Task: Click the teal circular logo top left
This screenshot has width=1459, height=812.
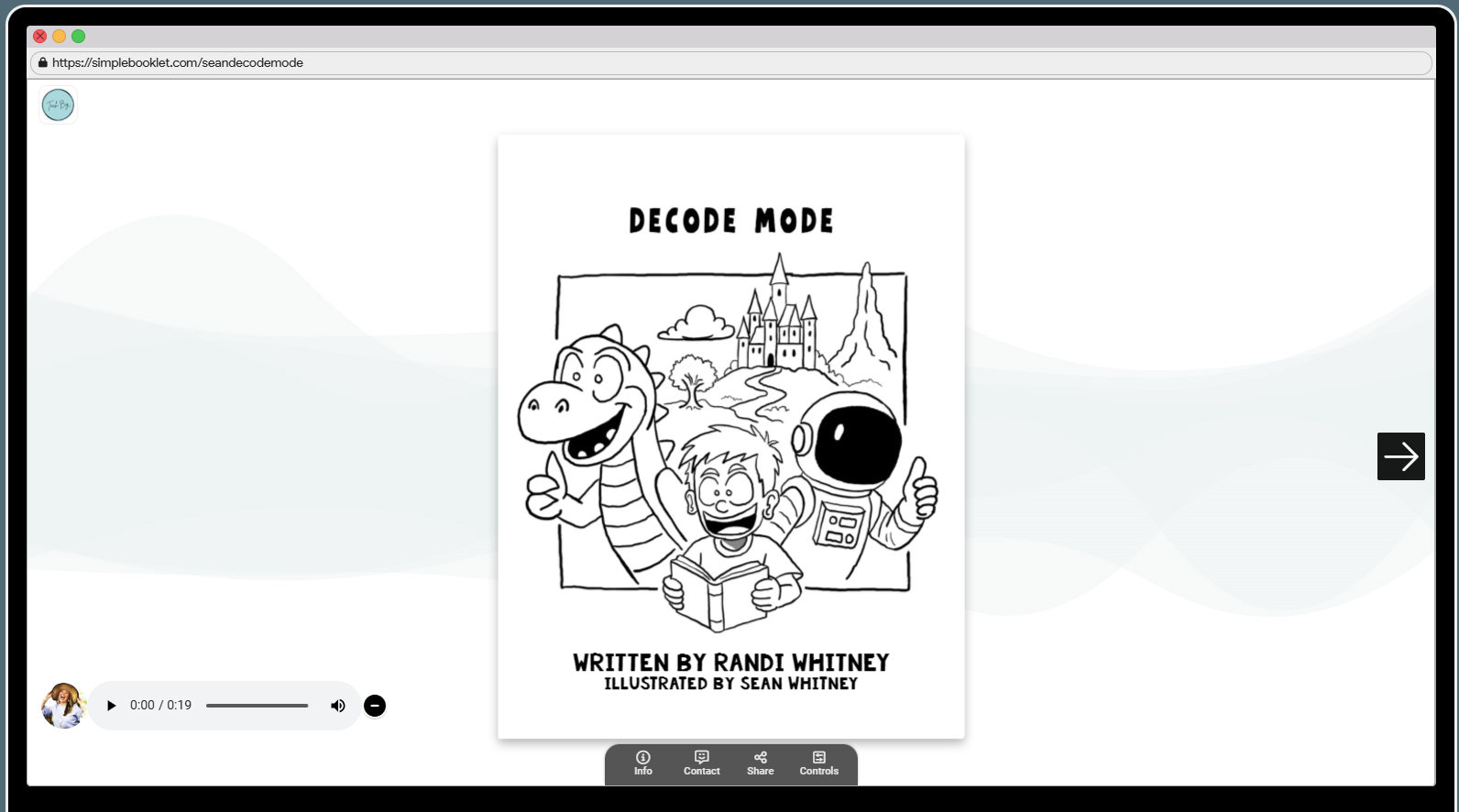Action: coord(58,105)
